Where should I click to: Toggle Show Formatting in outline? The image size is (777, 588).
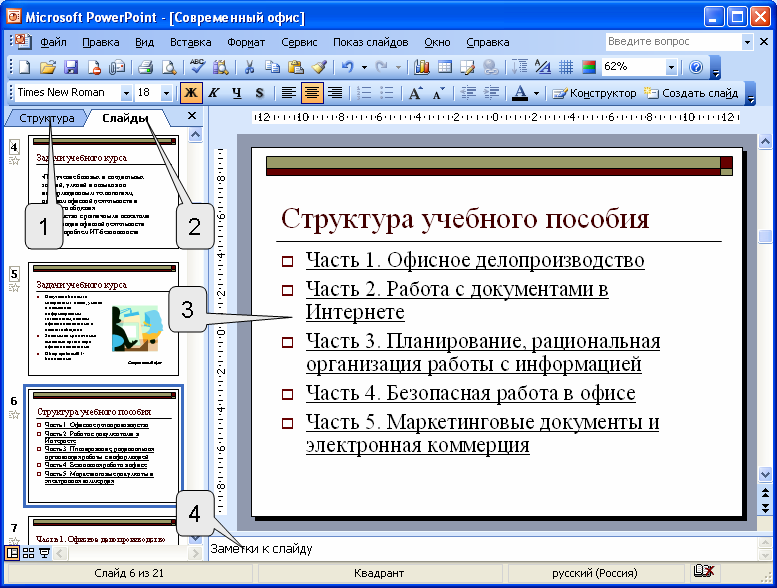pyautogui.click(x=543, y=67)
